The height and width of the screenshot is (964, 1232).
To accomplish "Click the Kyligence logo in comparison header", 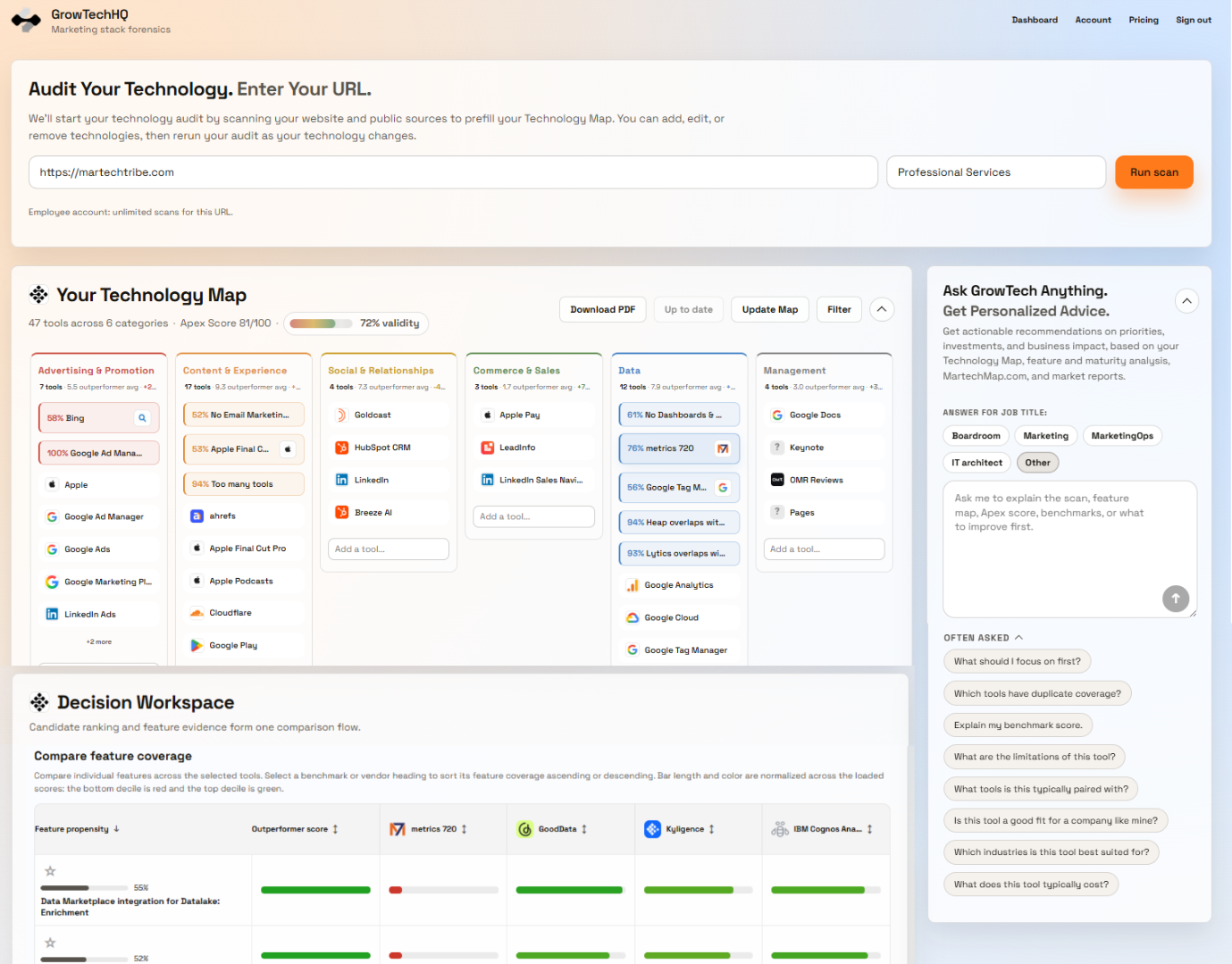I will tap(653, 829).
